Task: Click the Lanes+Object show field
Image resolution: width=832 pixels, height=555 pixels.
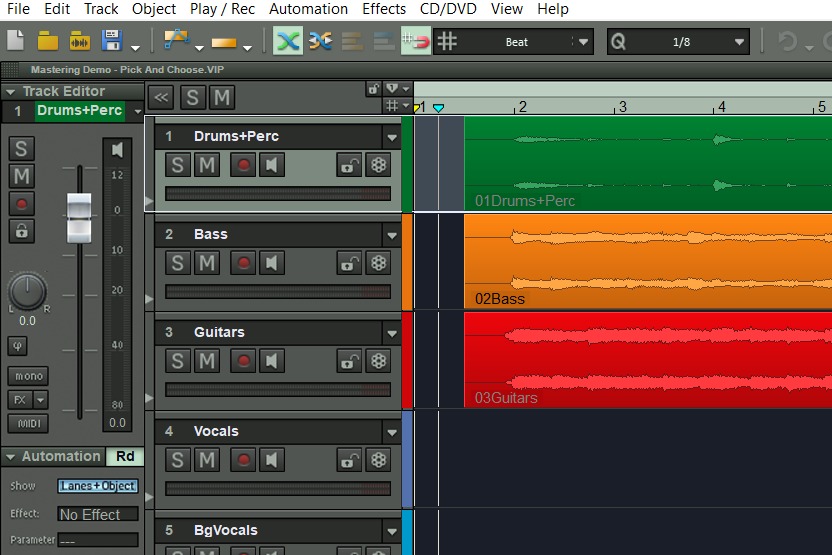Action: (98, 486)
